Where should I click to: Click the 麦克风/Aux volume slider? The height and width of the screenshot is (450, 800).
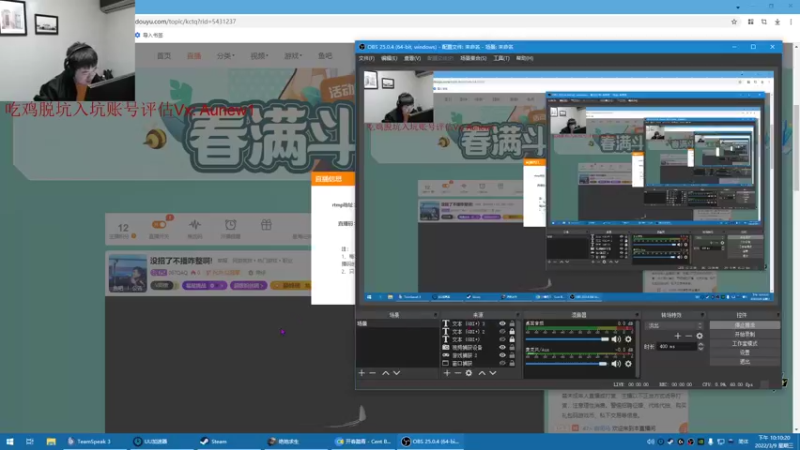pos(567,364)
